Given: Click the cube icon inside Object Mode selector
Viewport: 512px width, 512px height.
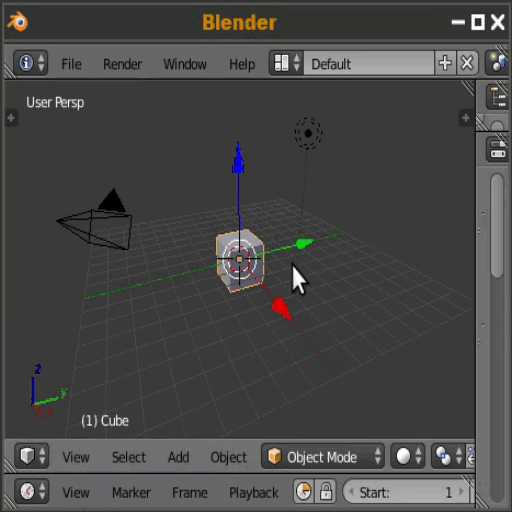Looking at the screenshot, I should click(x=274, y=456).
